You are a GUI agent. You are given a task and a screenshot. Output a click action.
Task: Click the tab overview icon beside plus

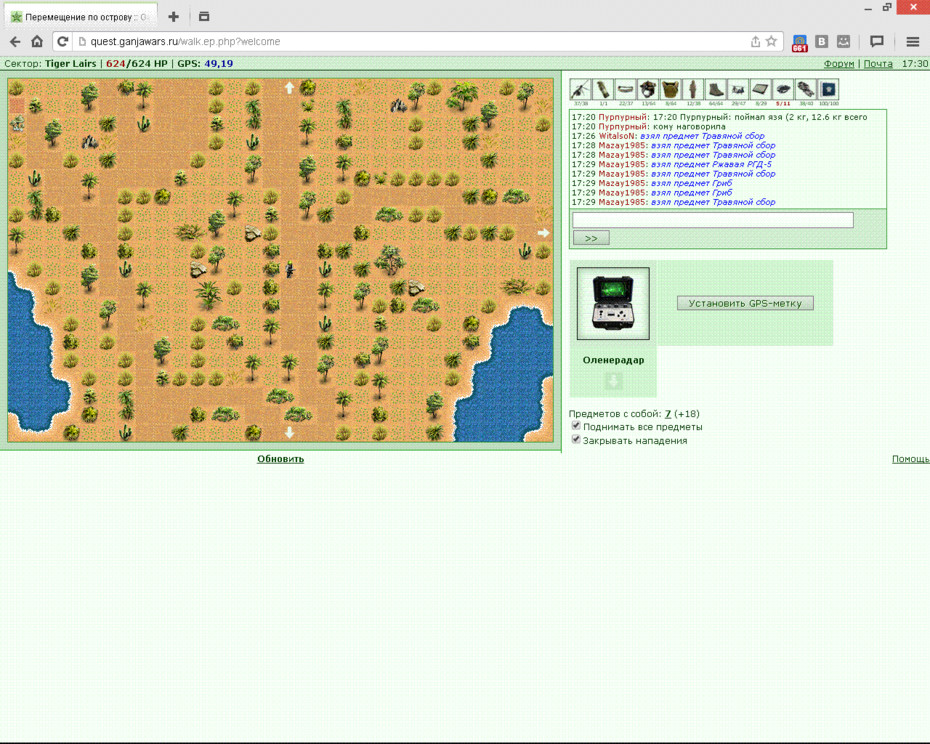[204, 17]
